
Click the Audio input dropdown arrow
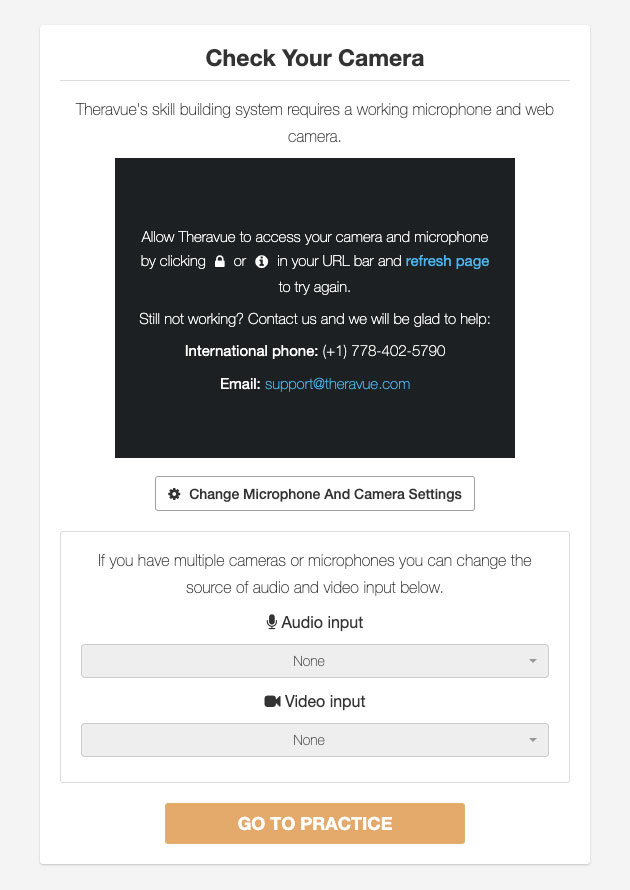(532, 661)
